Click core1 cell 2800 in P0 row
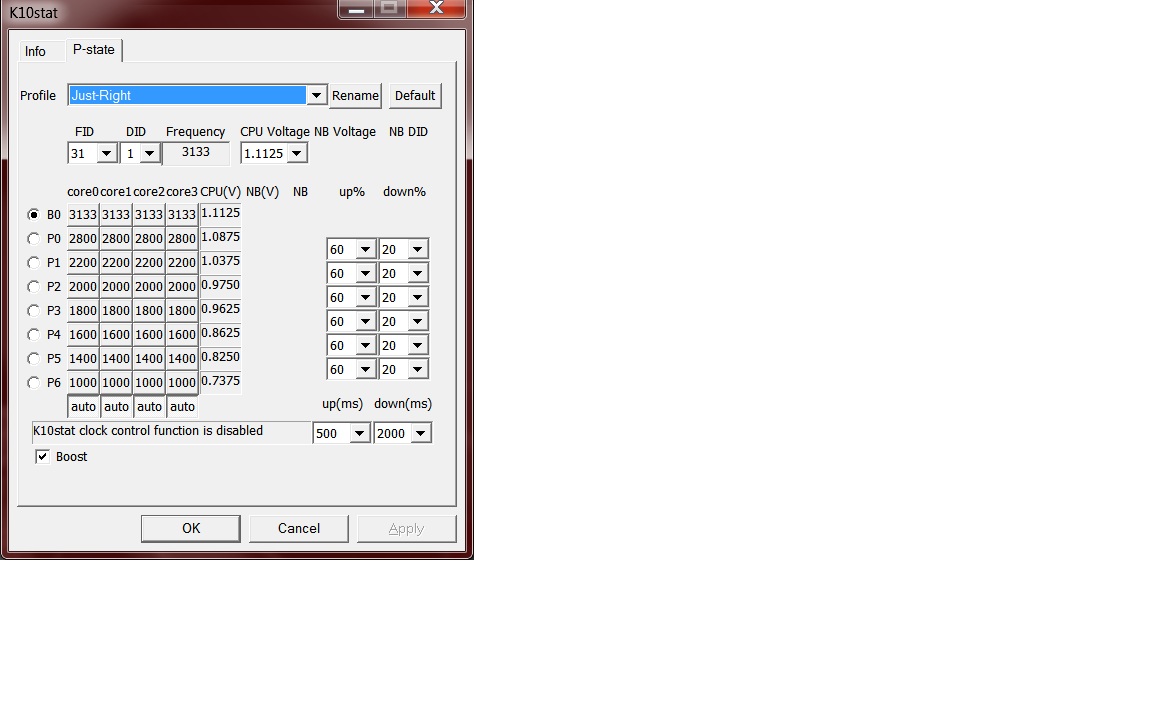 point(116,239)
